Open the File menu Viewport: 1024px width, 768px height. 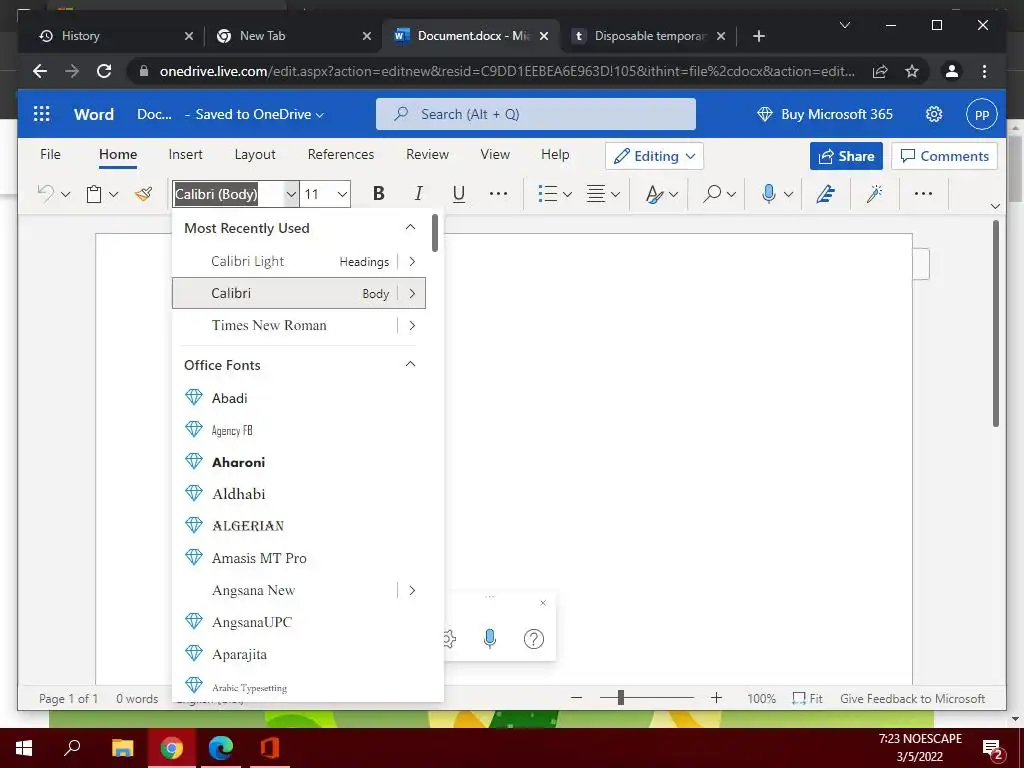pos(50,155)
